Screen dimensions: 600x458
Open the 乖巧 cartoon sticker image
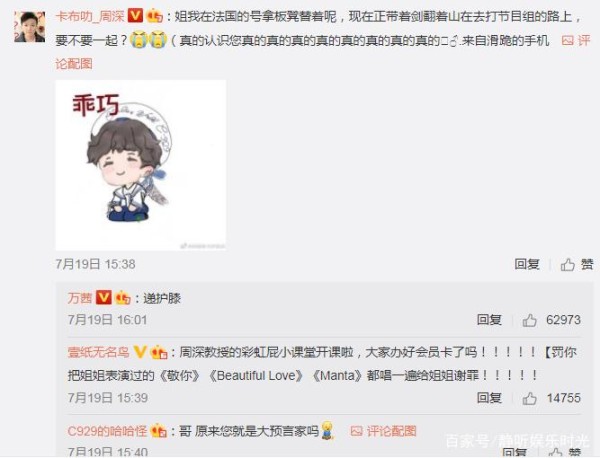pos(141,165)
